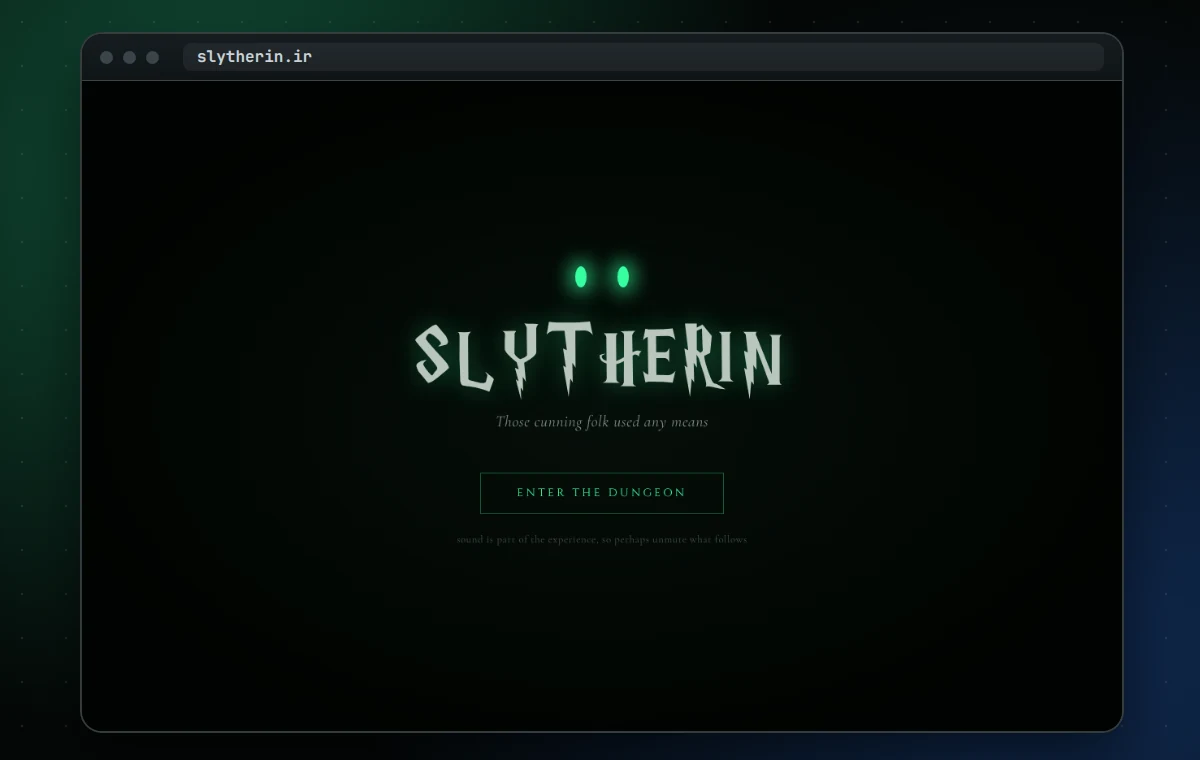Select the tagline "Those cunning folk used any means"
This screenshot has height=760, width=1200.
pyautogui.click(x=602, y=422)
